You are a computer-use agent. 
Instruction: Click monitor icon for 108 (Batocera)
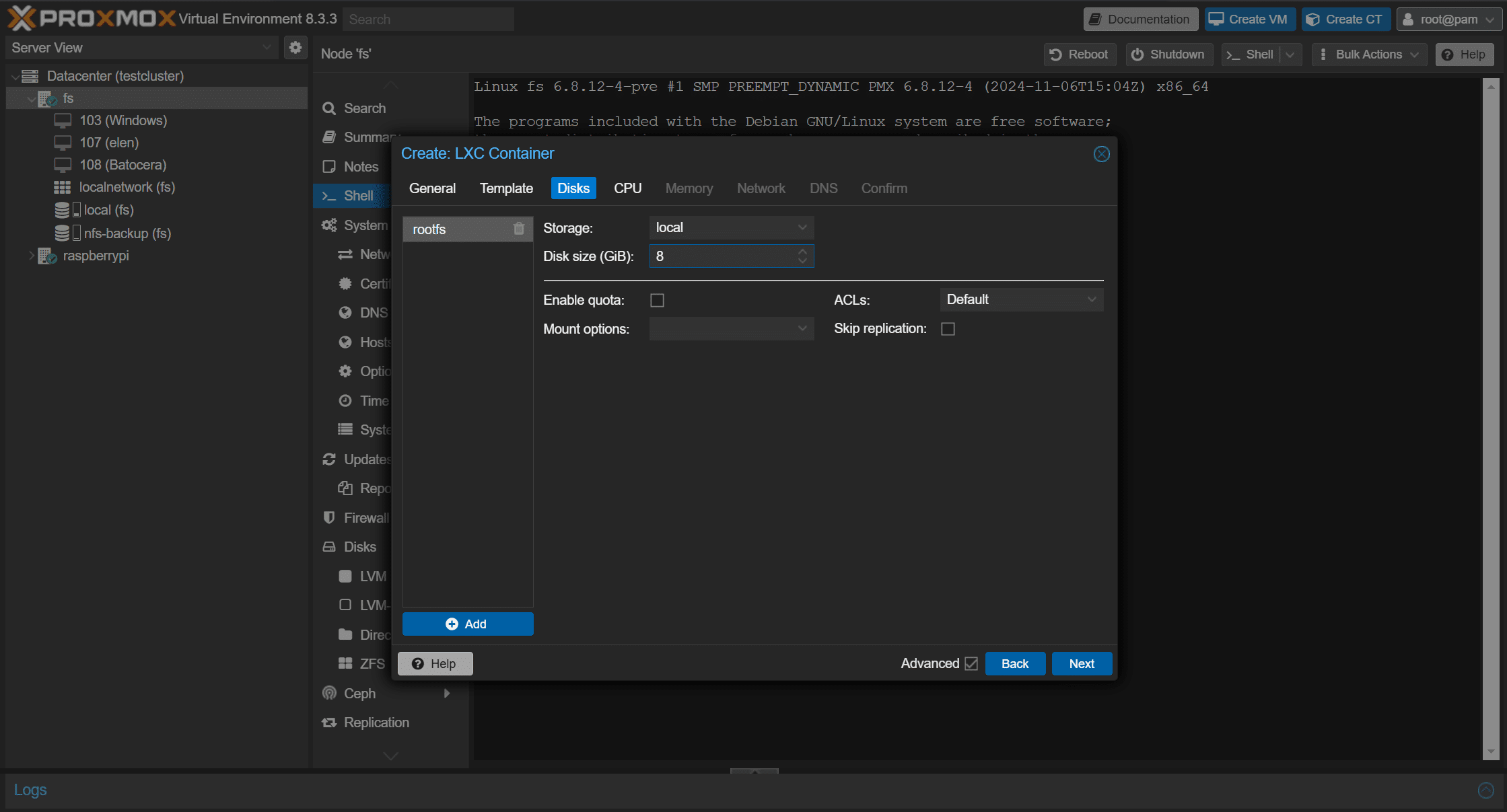(63, 165)
